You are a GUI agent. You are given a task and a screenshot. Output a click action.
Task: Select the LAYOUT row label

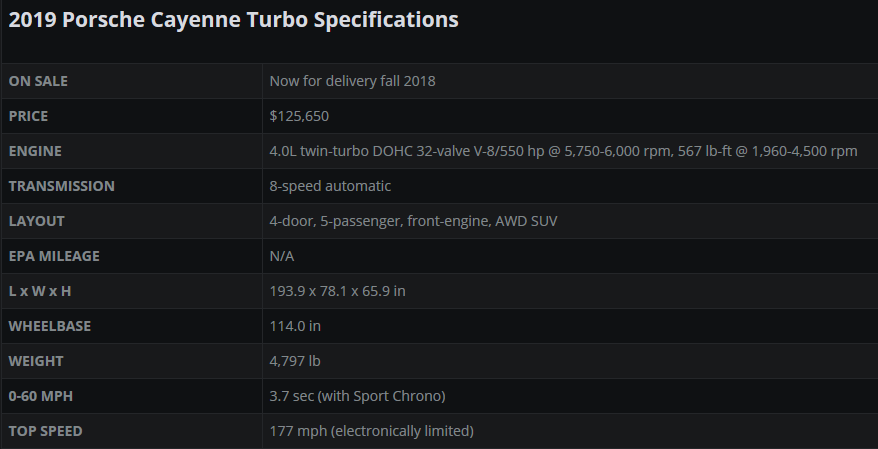pyautogui.click(x=36, y=221)
